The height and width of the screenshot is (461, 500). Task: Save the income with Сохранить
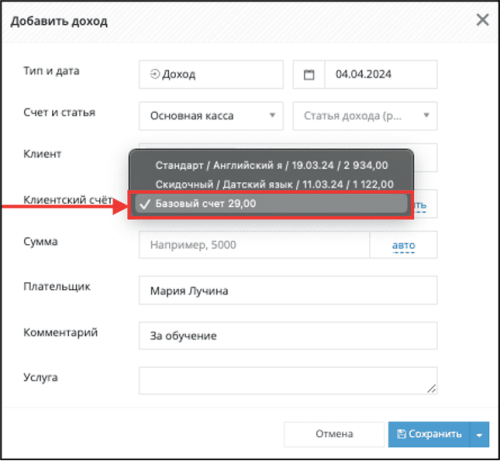coord(429,434)
